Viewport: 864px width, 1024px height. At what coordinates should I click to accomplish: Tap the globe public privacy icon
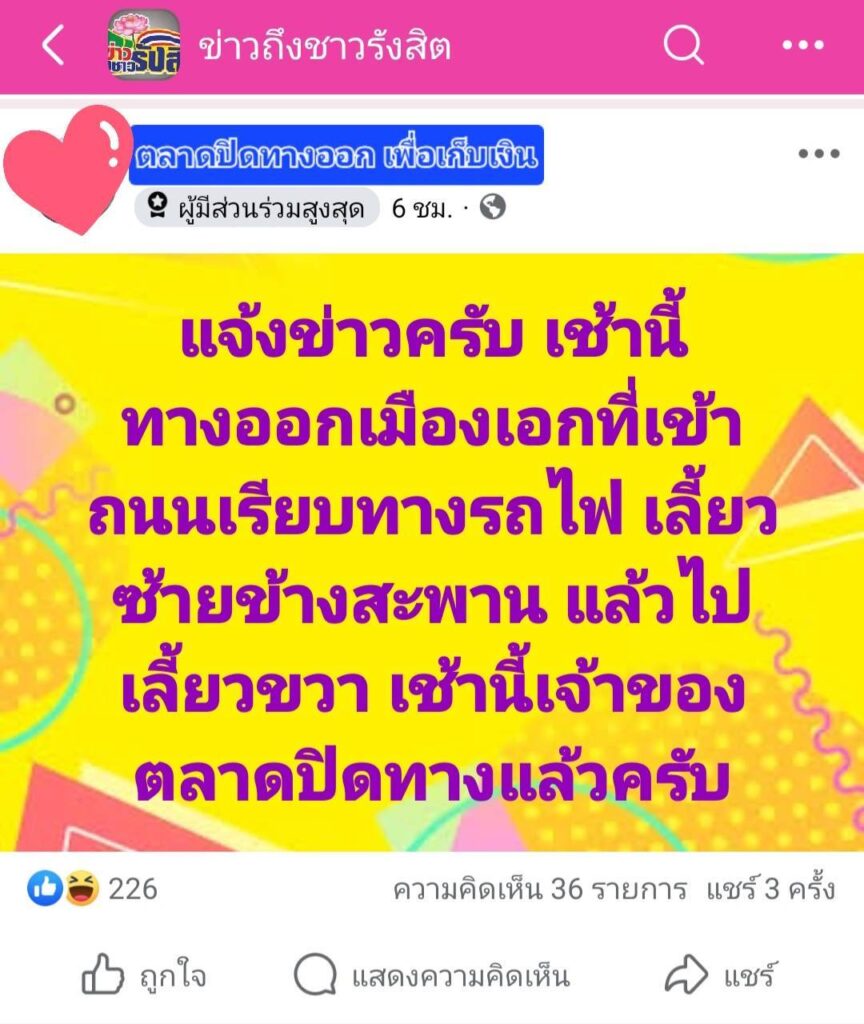pyautogui.click(x=492, y=207)
